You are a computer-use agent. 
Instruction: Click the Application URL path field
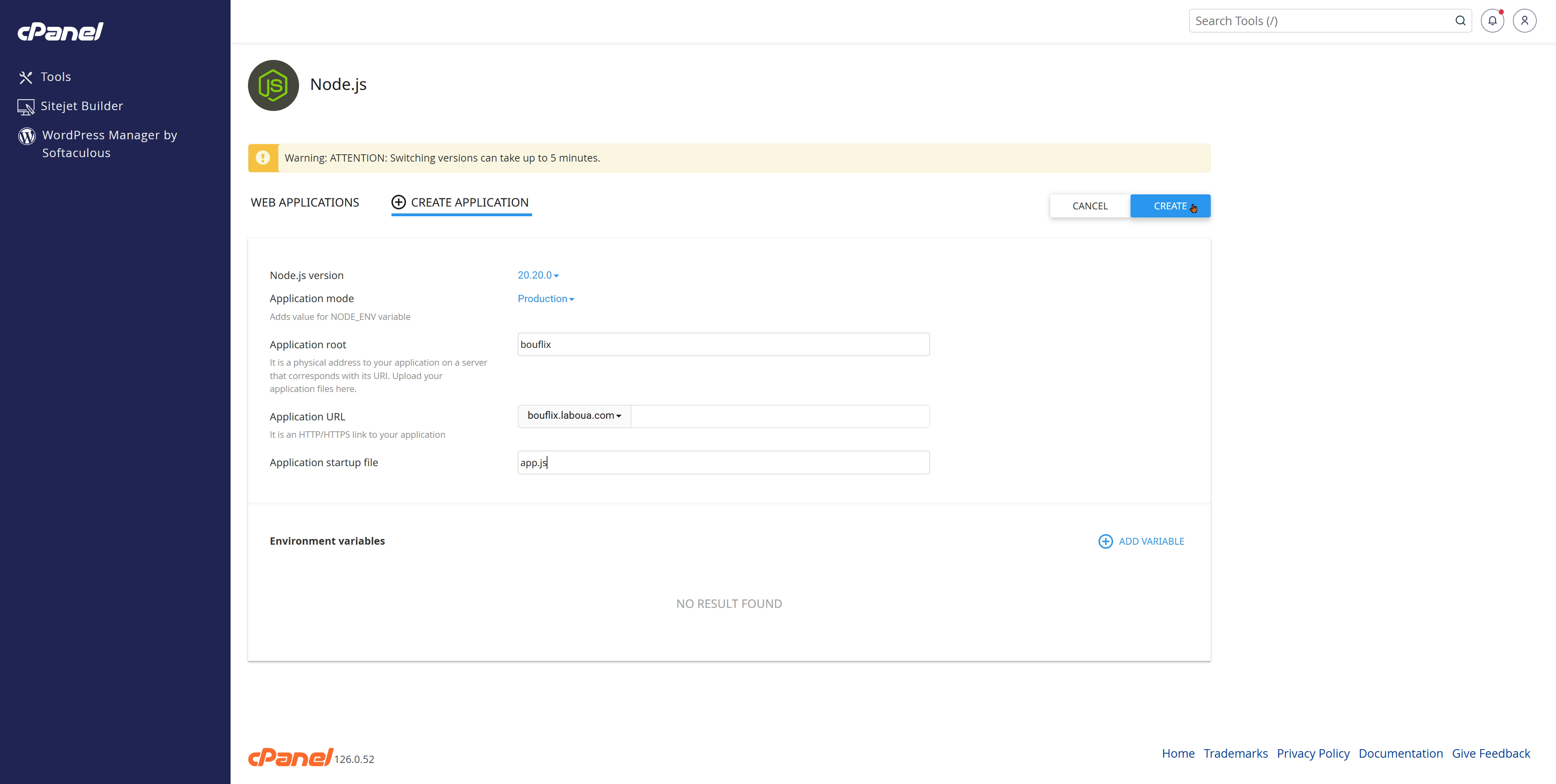coord(780,416)
